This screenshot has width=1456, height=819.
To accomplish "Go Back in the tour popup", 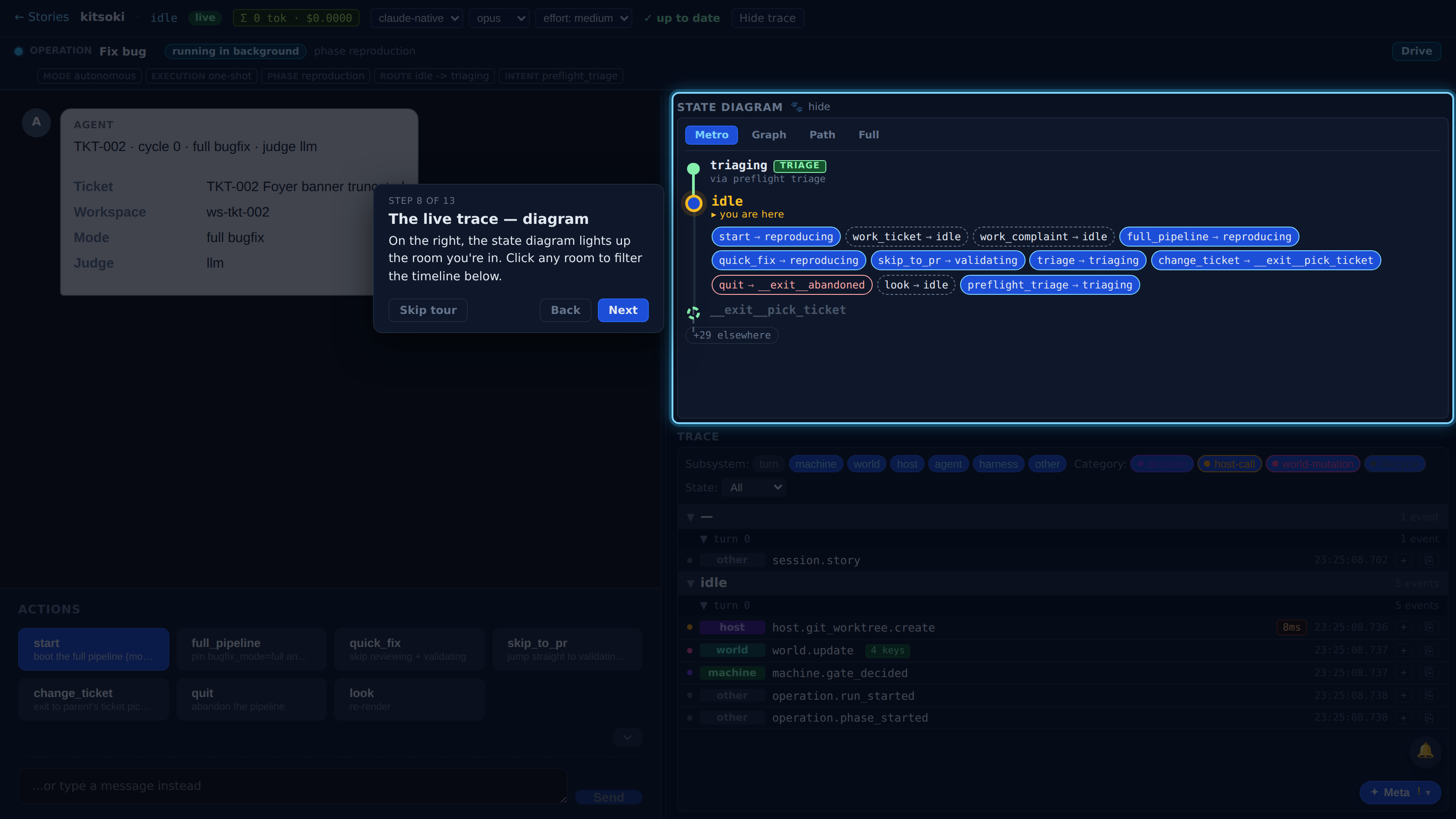I will 565,310.
